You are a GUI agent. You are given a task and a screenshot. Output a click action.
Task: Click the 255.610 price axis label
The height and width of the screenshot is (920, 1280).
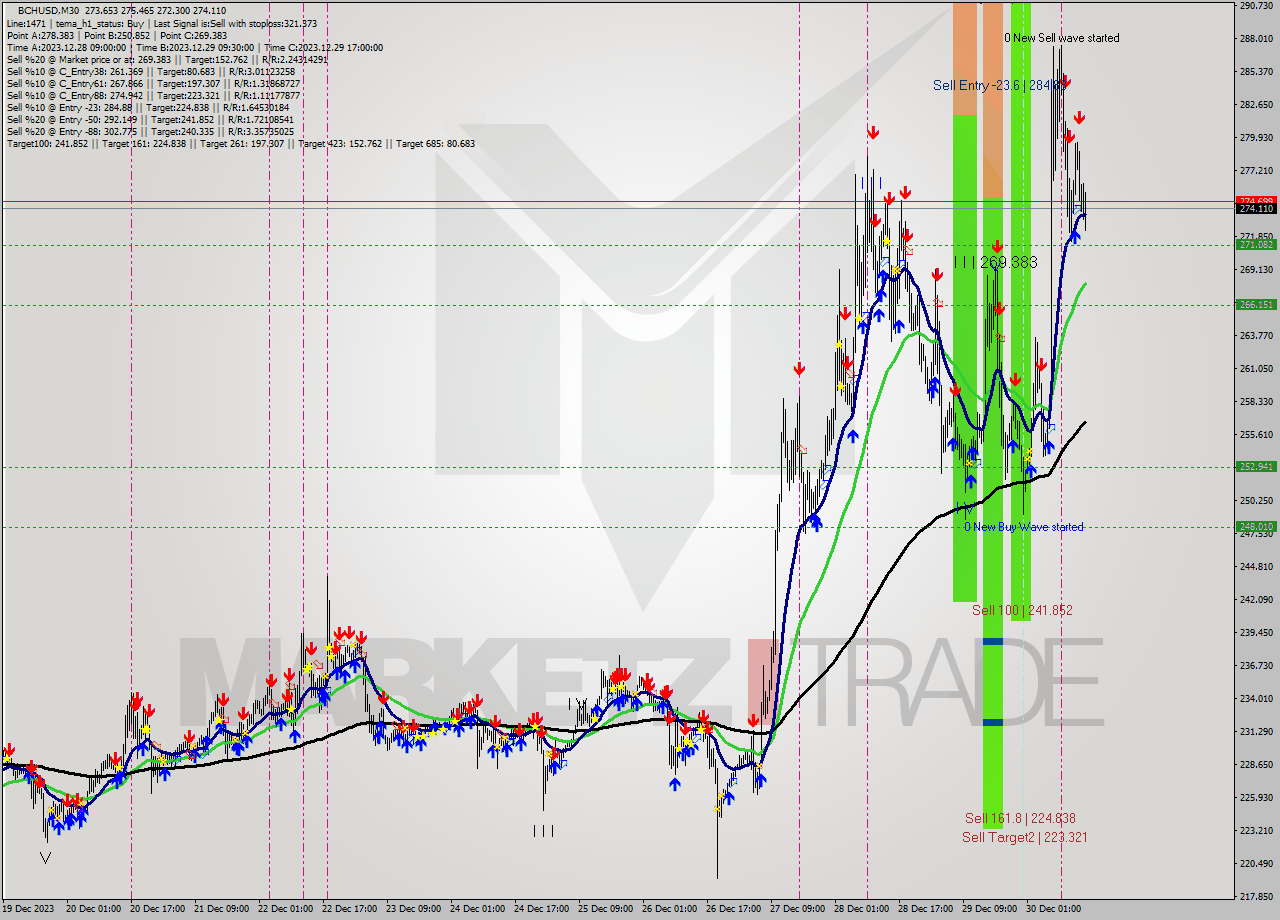coord(1256,435)
